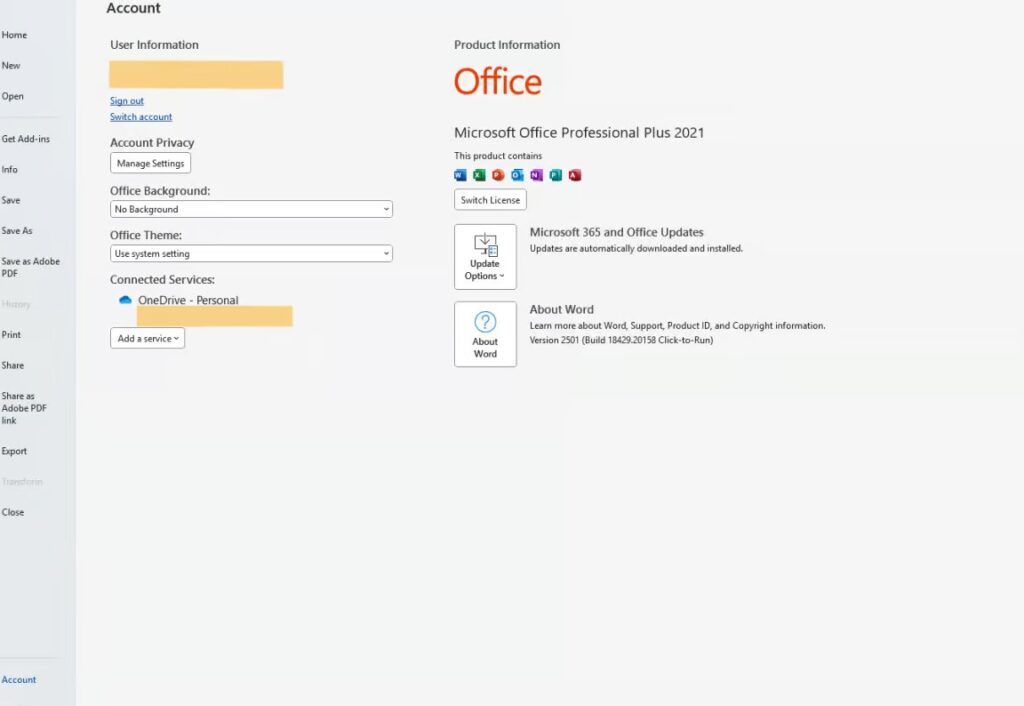Screen dimensions: 1024x706
Task: Expand the Office Background dropdown
Action: [x=251, y=209]
